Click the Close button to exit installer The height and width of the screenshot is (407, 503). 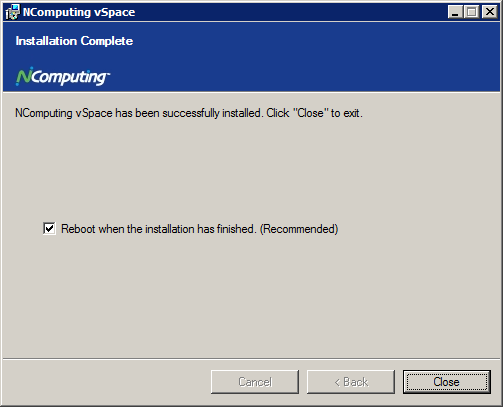(447, 382)
